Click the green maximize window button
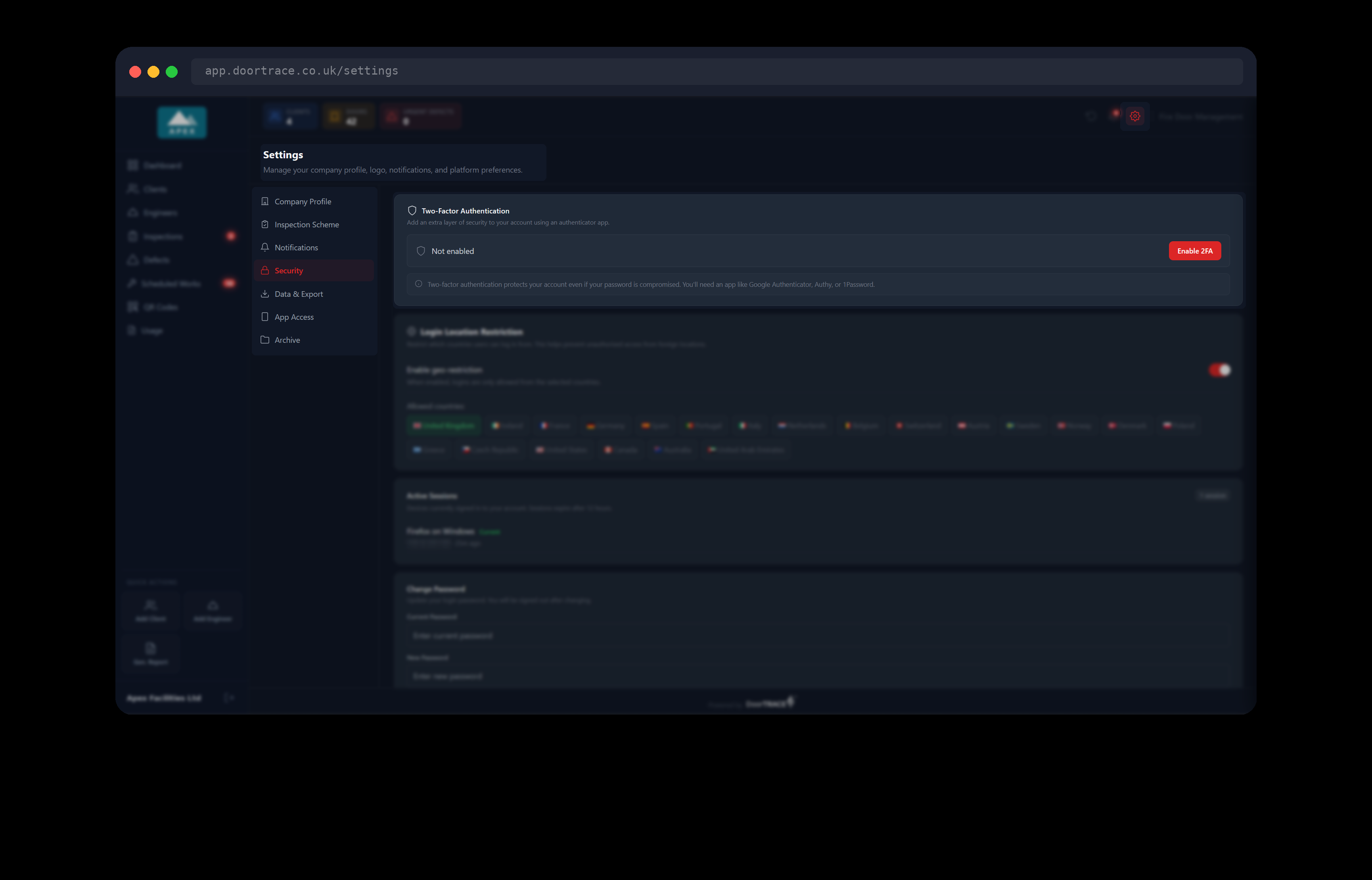 [172, 71]
